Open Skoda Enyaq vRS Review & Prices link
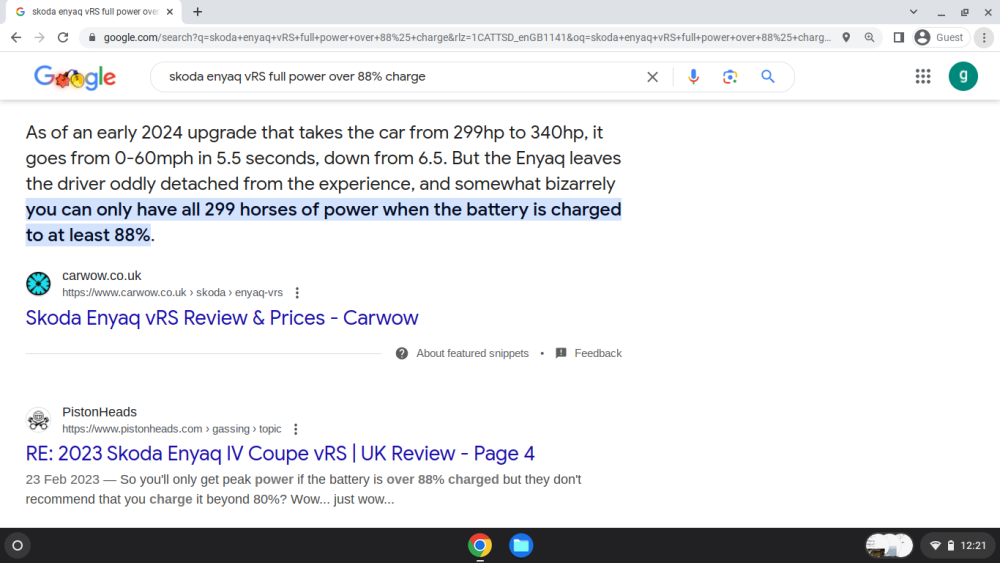The image size is (1000, 563). click(x=222, y=318)
